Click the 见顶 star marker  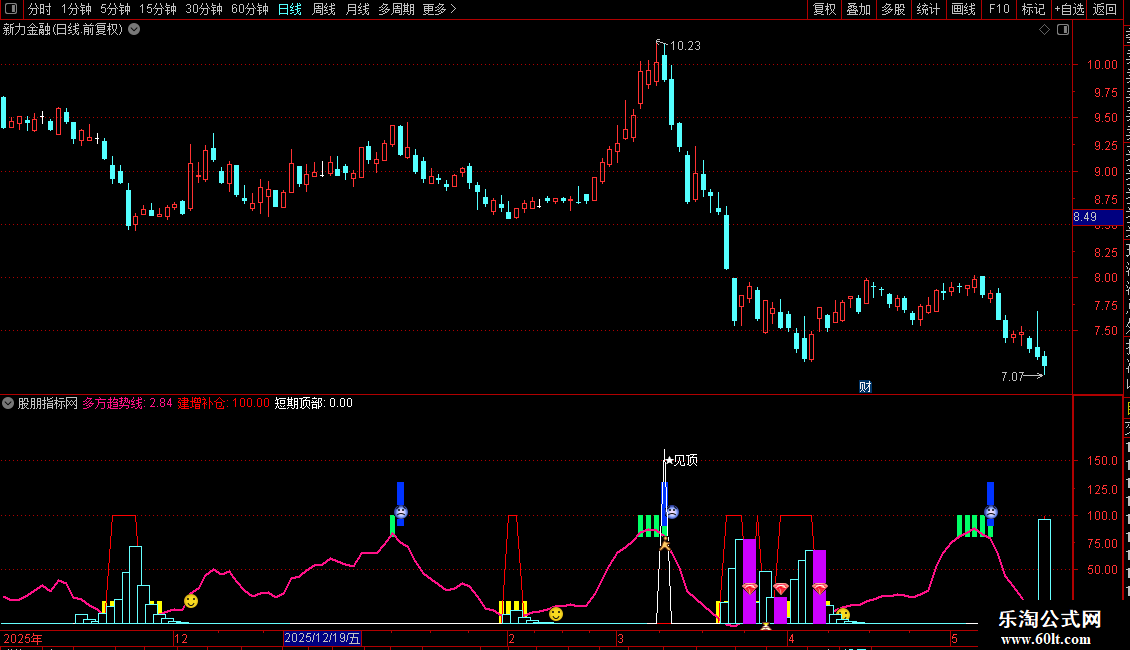coord(681,460)
